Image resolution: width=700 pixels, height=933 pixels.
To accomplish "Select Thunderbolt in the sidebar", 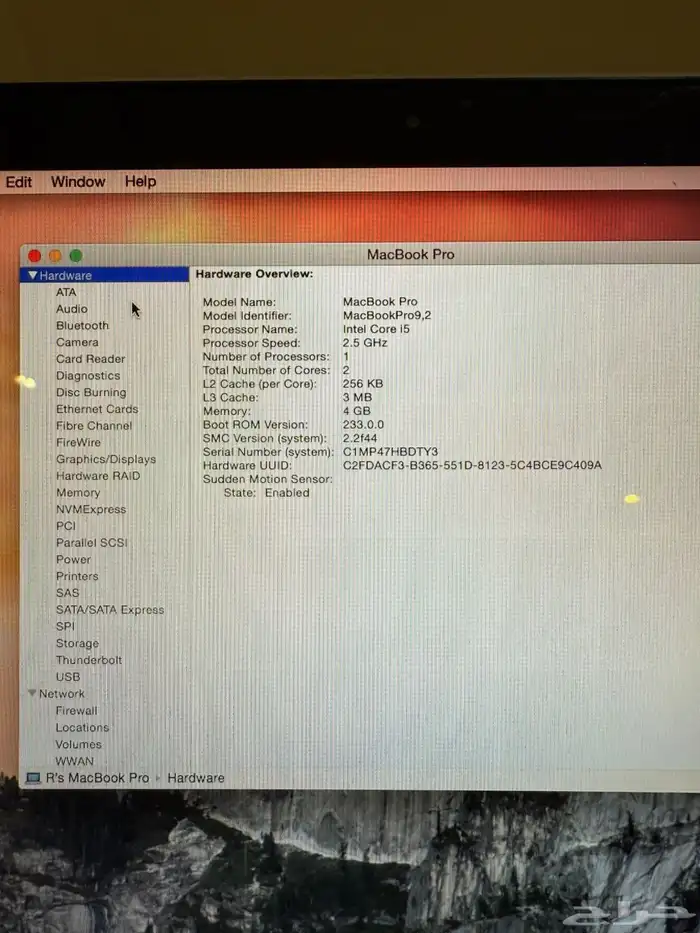I will tap(89, 660).
